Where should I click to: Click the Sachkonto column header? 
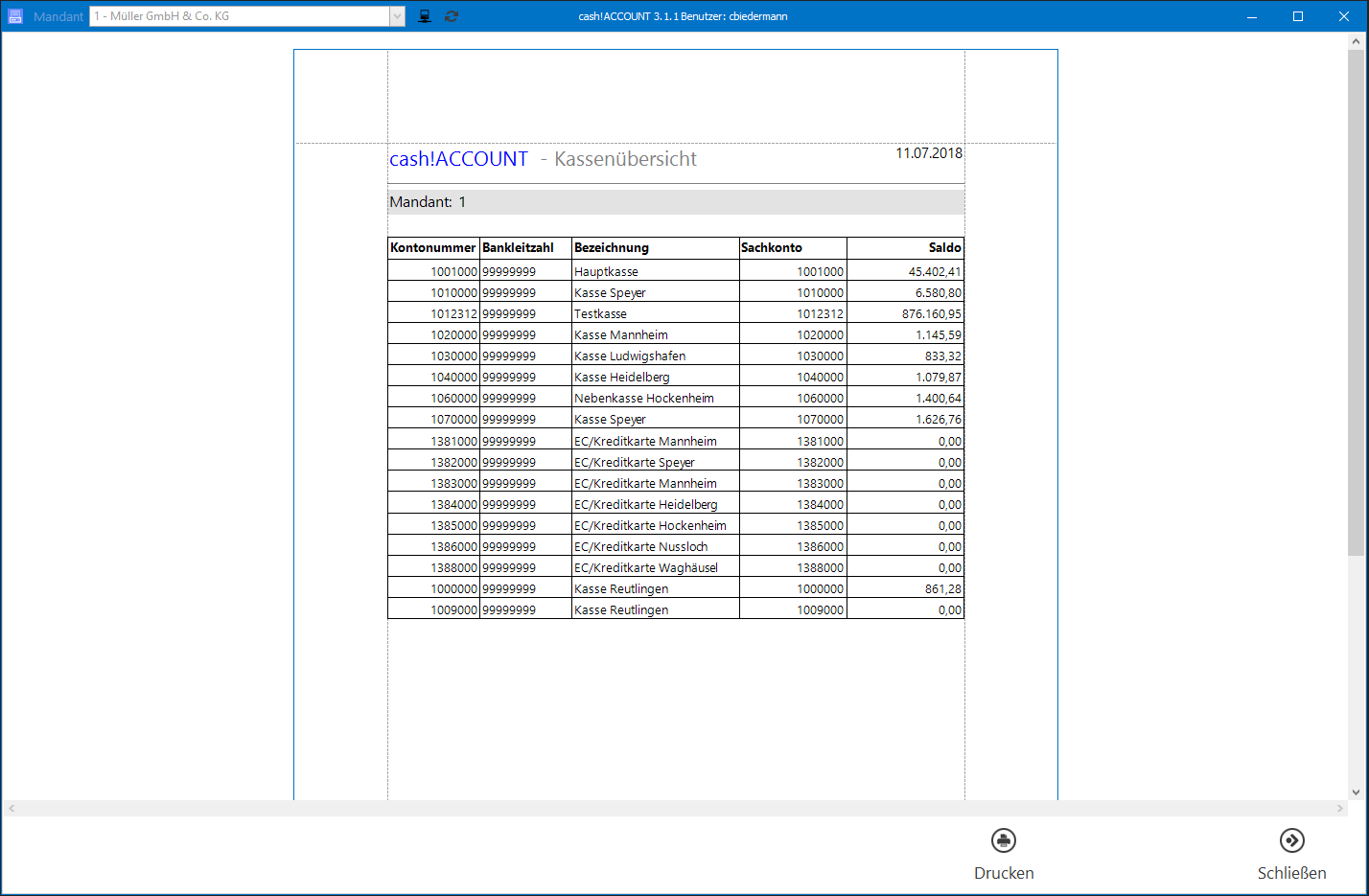point(793,248)
